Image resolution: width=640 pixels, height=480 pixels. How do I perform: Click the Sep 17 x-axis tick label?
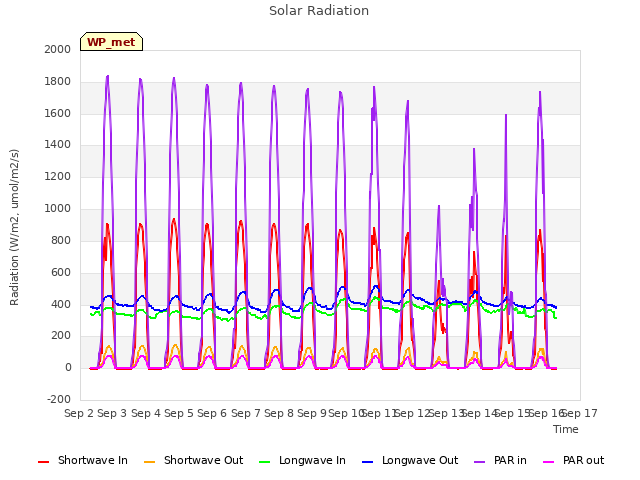(x=580, y=413)
